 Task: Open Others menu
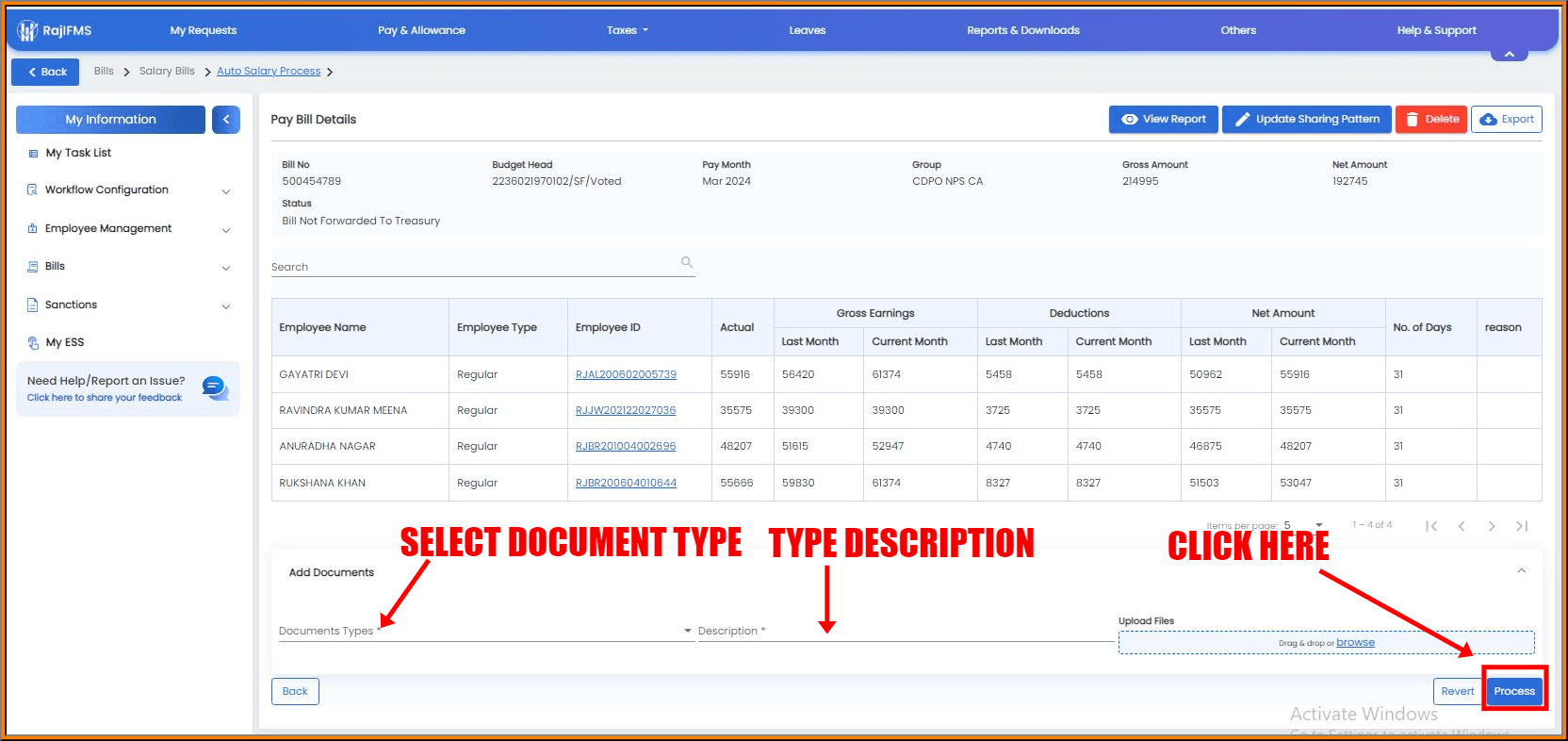1238,30
